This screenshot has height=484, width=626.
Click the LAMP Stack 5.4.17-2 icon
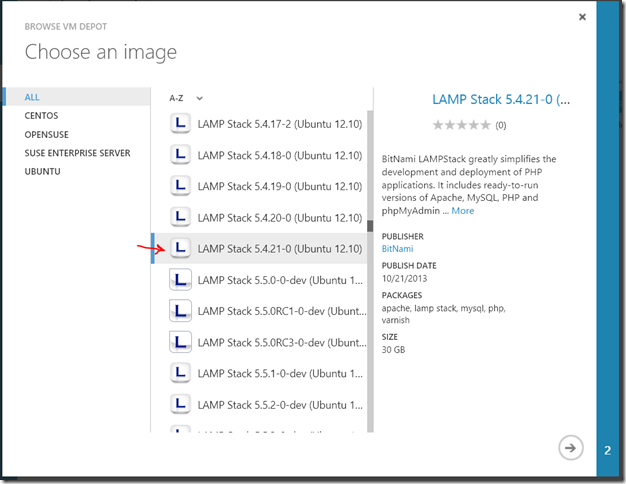coord(180,123)
